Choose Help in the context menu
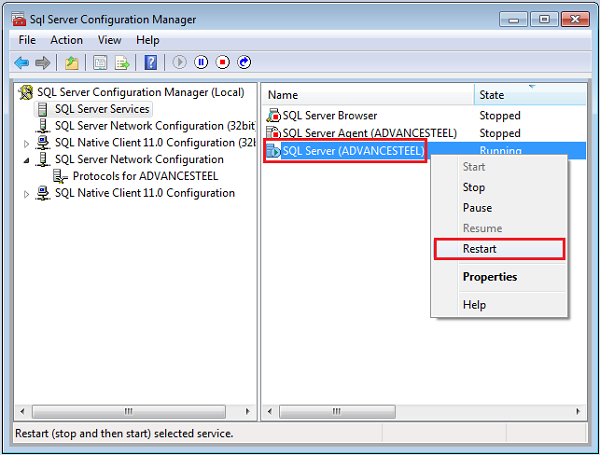This screenshot has width=600, height=455. click(x=499, y=305)
